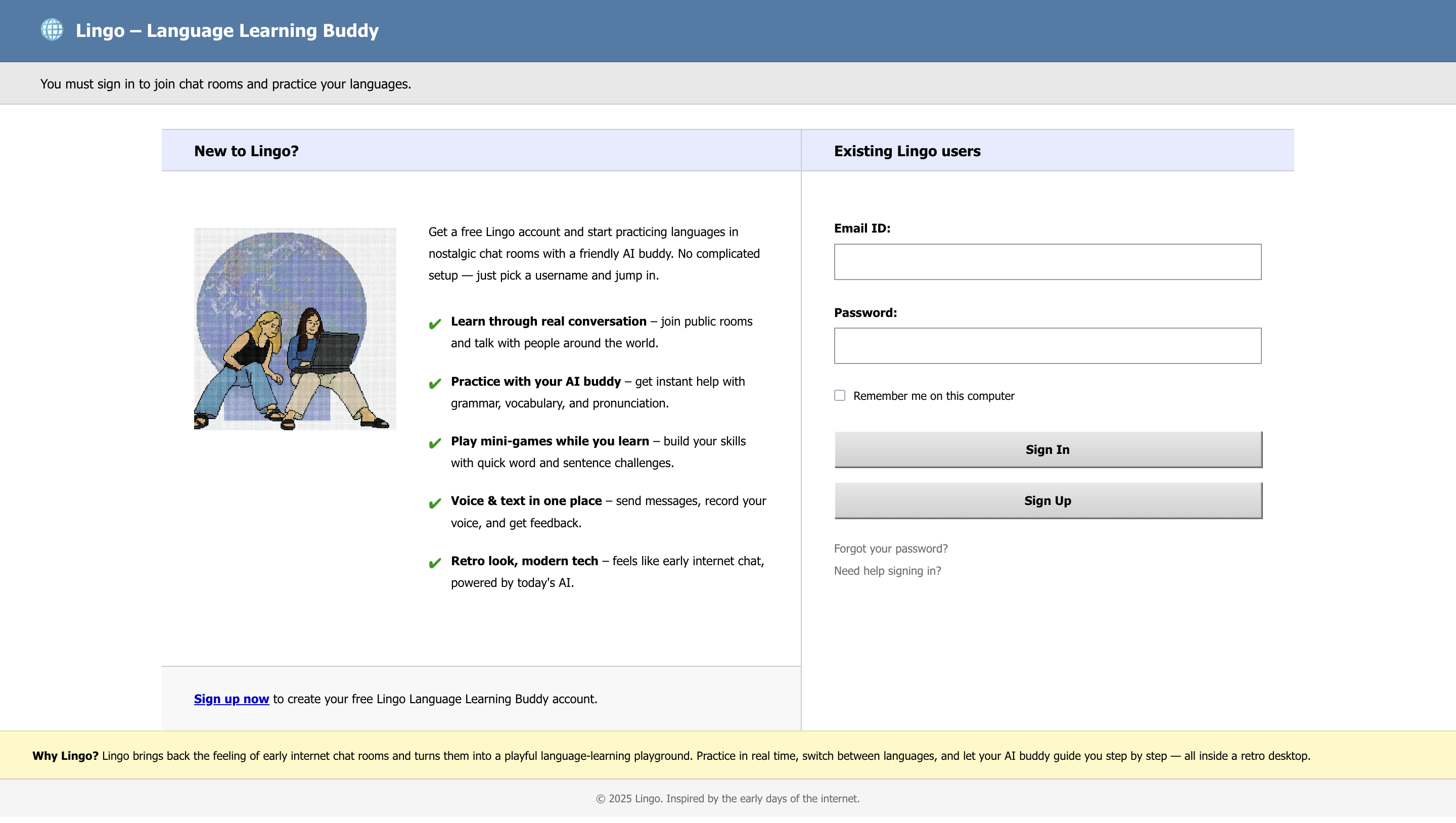Click the green checkmark beside Voice & text
This screenshot has width=1456, height=823.
[x=435, y=504]
